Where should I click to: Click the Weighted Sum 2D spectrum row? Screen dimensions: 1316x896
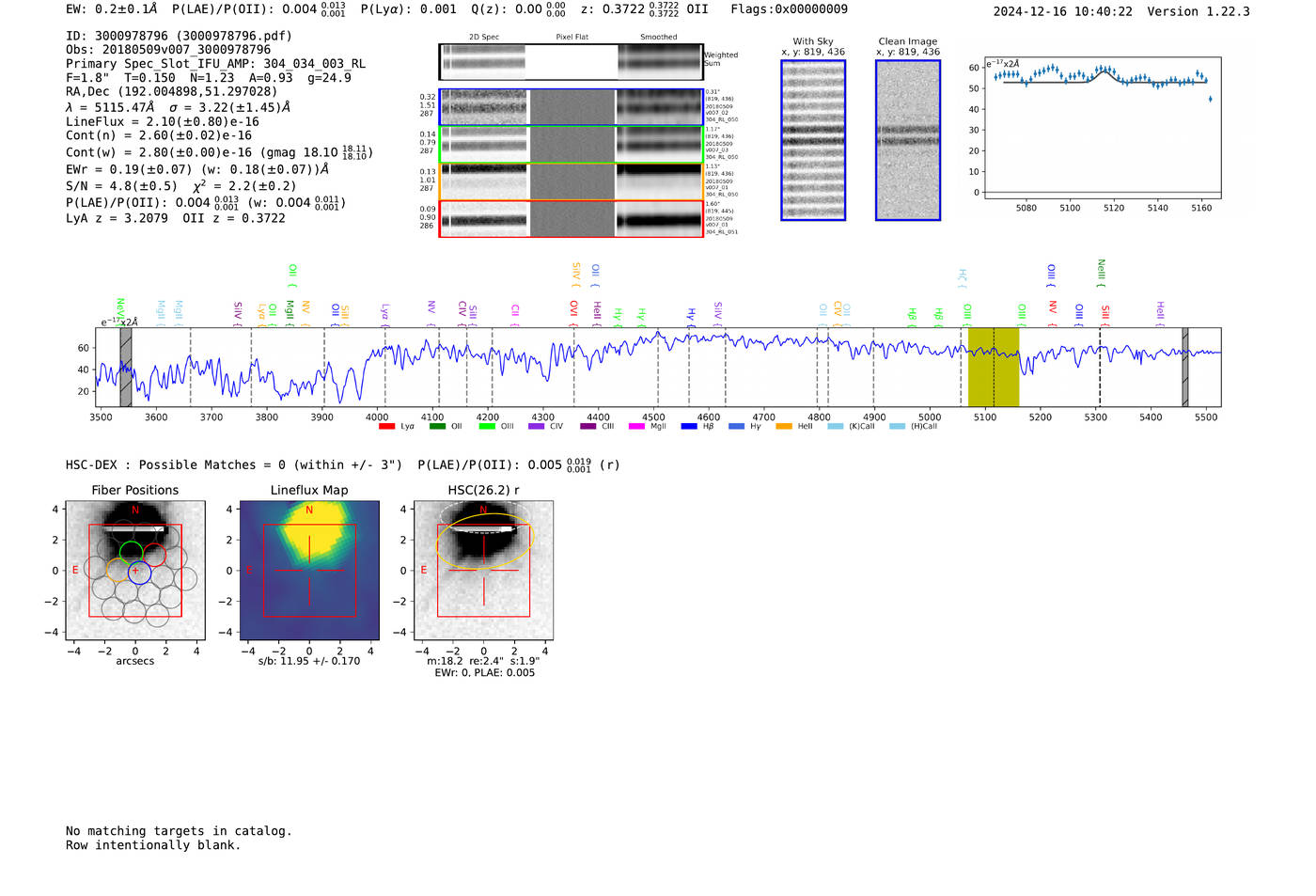(x=572, y=62)
